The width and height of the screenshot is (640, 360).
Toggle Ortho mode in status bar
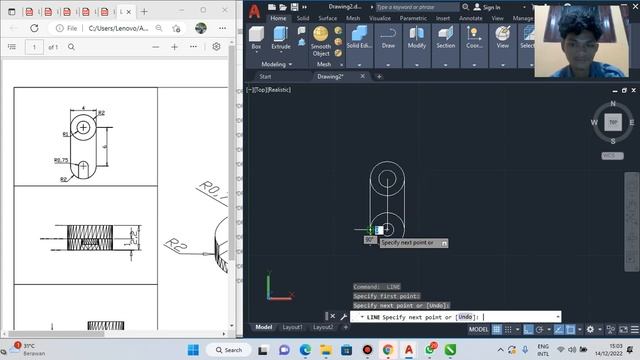pyautogui.click(x=528, y=329)
